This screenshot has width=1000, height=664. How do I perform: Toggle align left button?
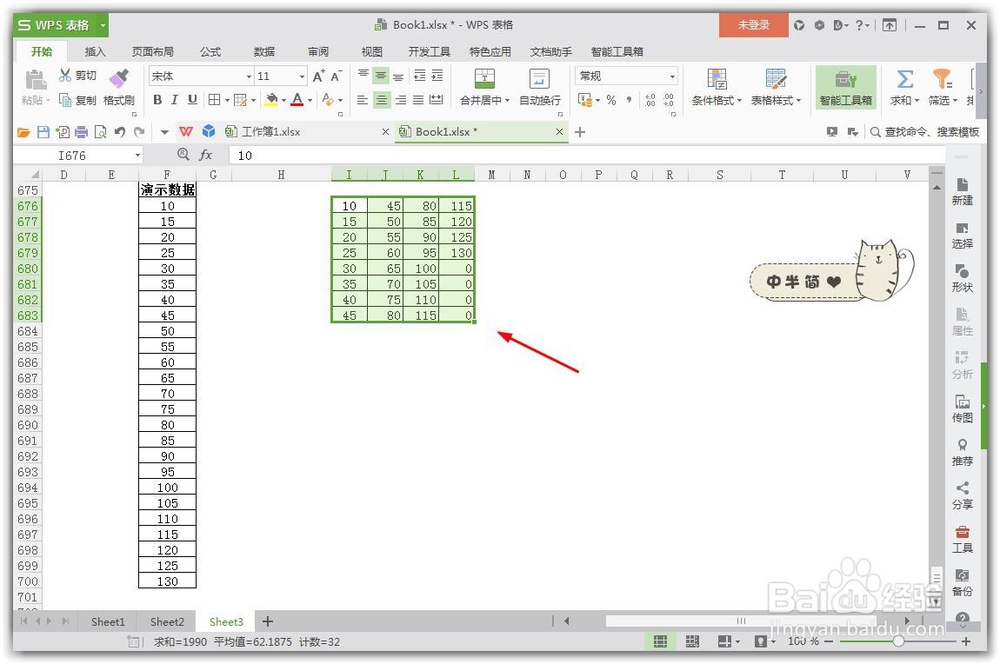pyautogui.click(x=362, y=100)
